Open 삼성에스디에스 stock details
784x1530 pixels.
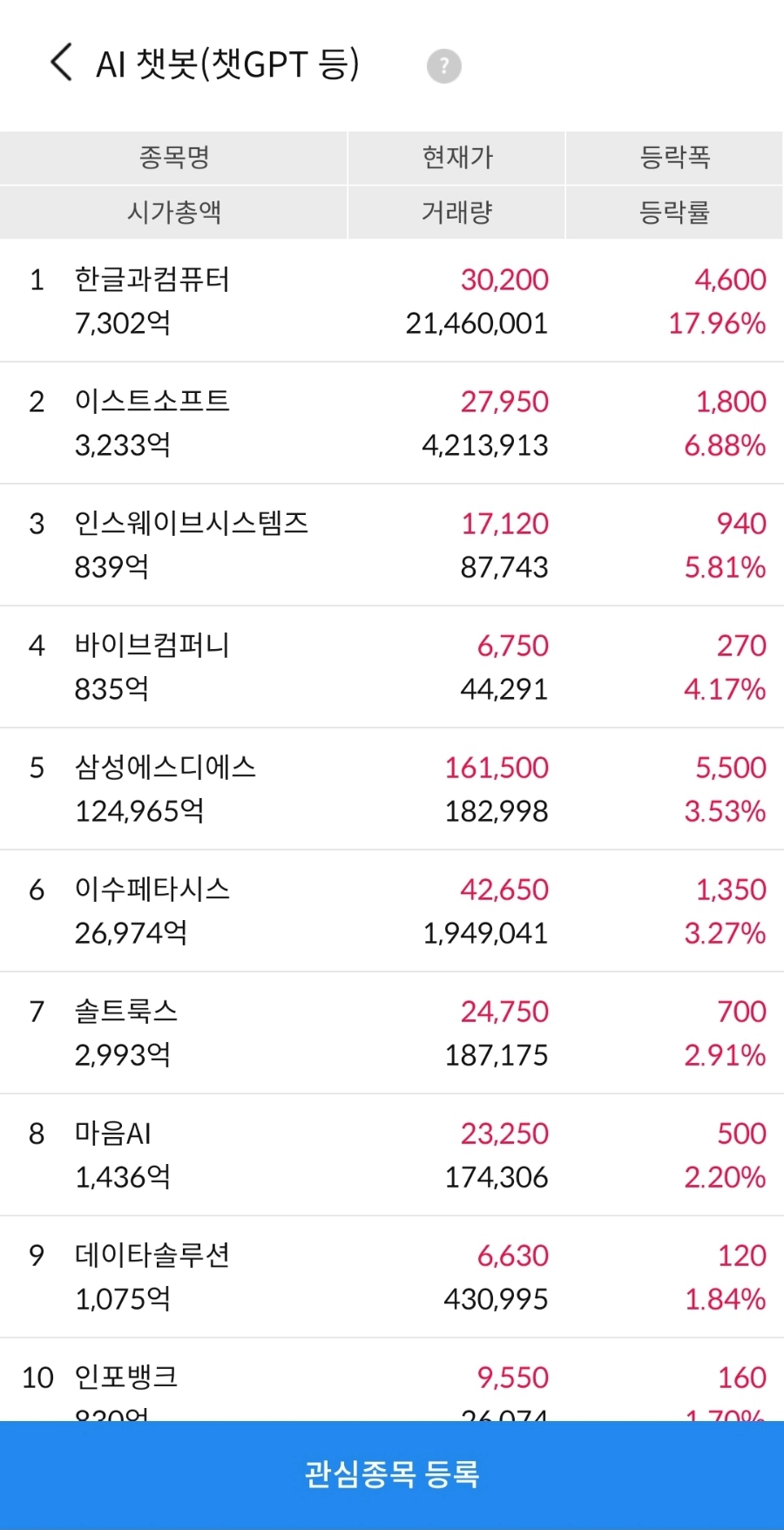tap(392, 789)
